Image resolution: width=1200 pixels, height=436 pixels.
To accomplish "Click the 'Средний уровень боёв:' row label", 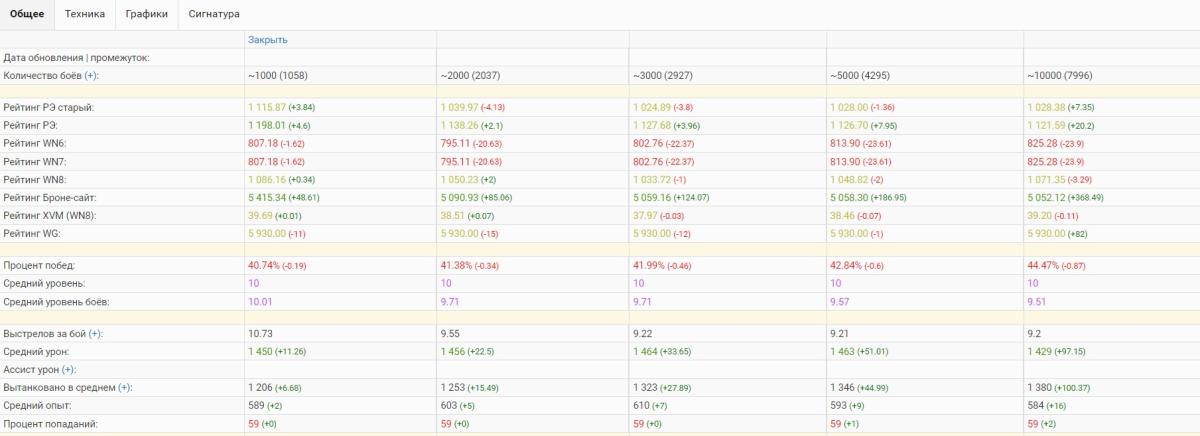I will click(x=56, y=302).
